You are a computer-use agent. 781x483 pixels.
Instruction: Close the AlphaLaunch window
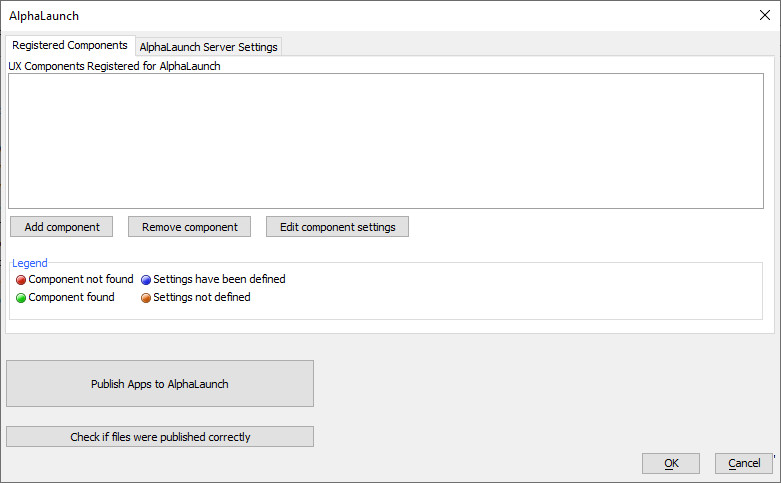pyautogui.click(x=765, y=15)
